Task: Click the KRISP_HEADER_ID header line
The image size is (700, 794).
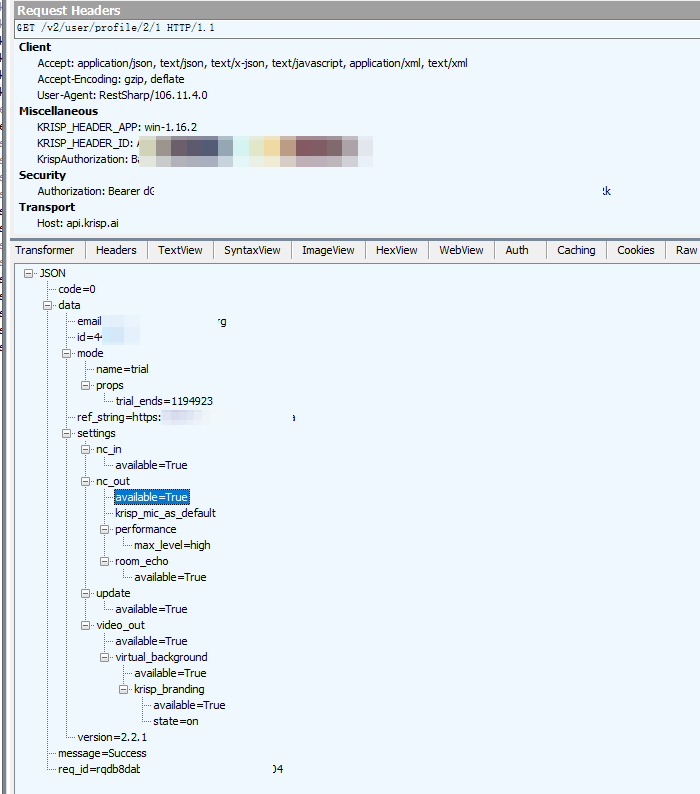Action: (x=205, y=143)
